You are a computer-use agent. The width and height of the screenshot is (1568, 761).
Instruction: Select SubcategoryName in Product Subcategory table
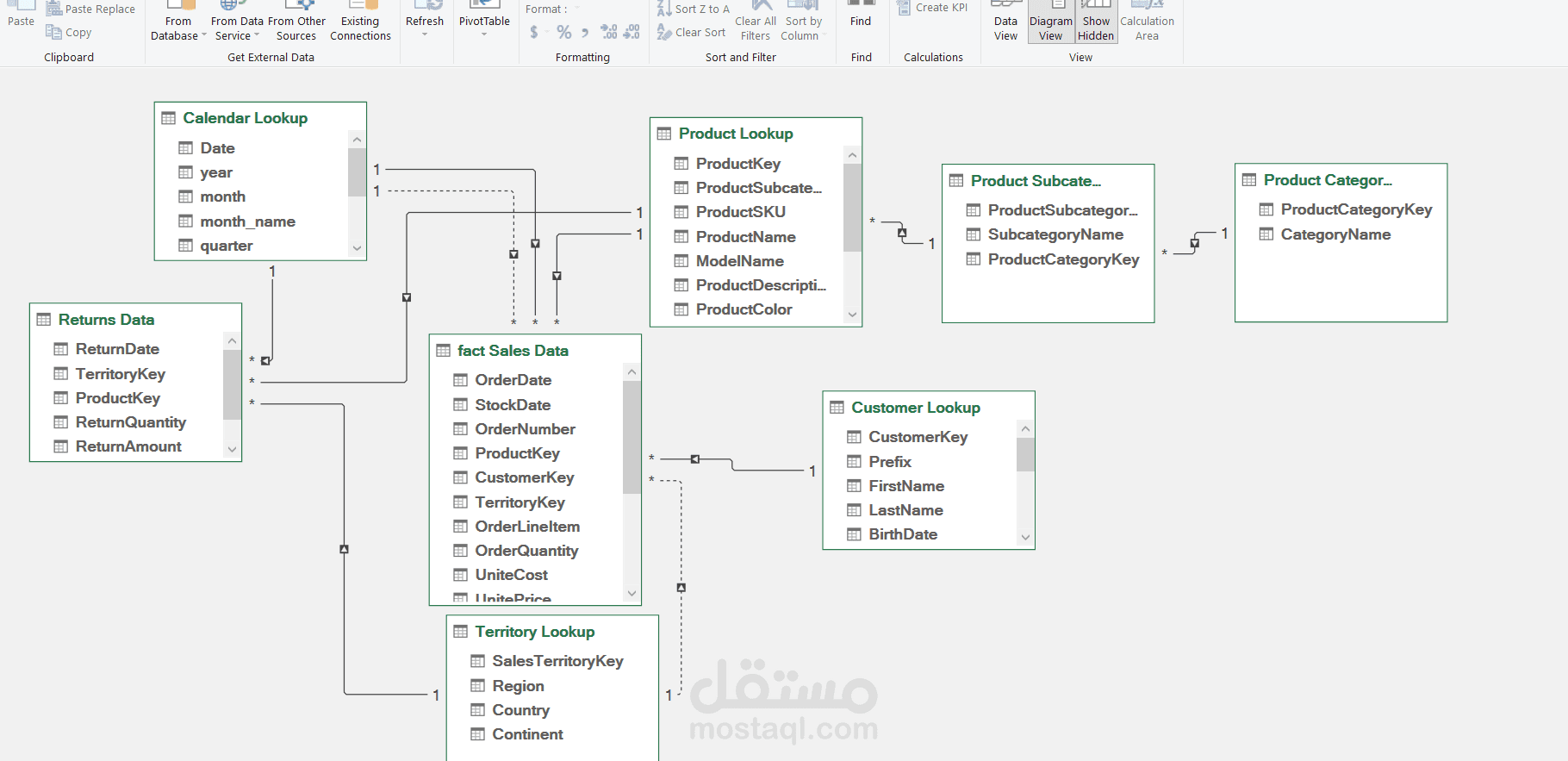pos(1055,234)
